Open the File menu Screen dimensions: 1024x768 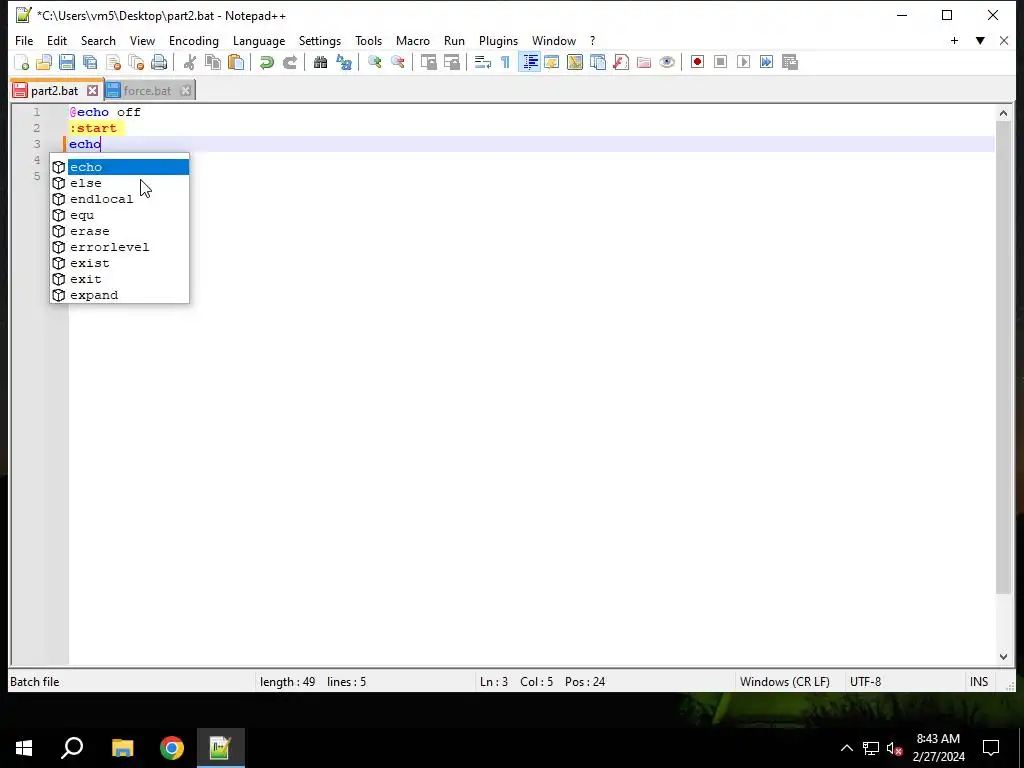[24, 40]
